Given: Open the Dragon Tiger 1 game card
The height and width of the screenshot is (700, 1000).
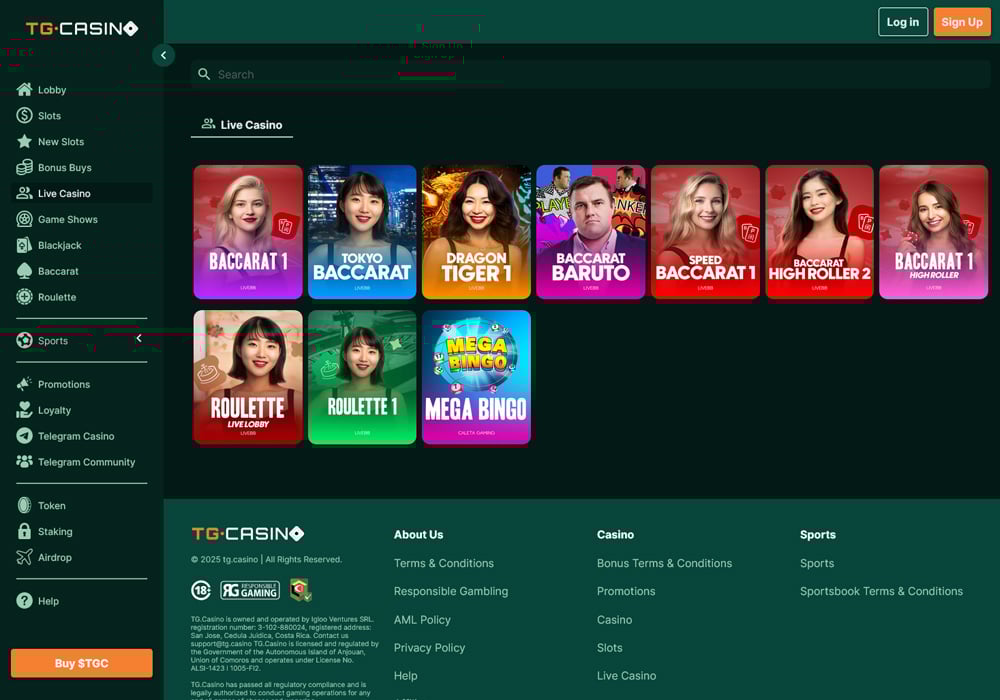Looking at the screenshot, I should (x=476, y=232).
